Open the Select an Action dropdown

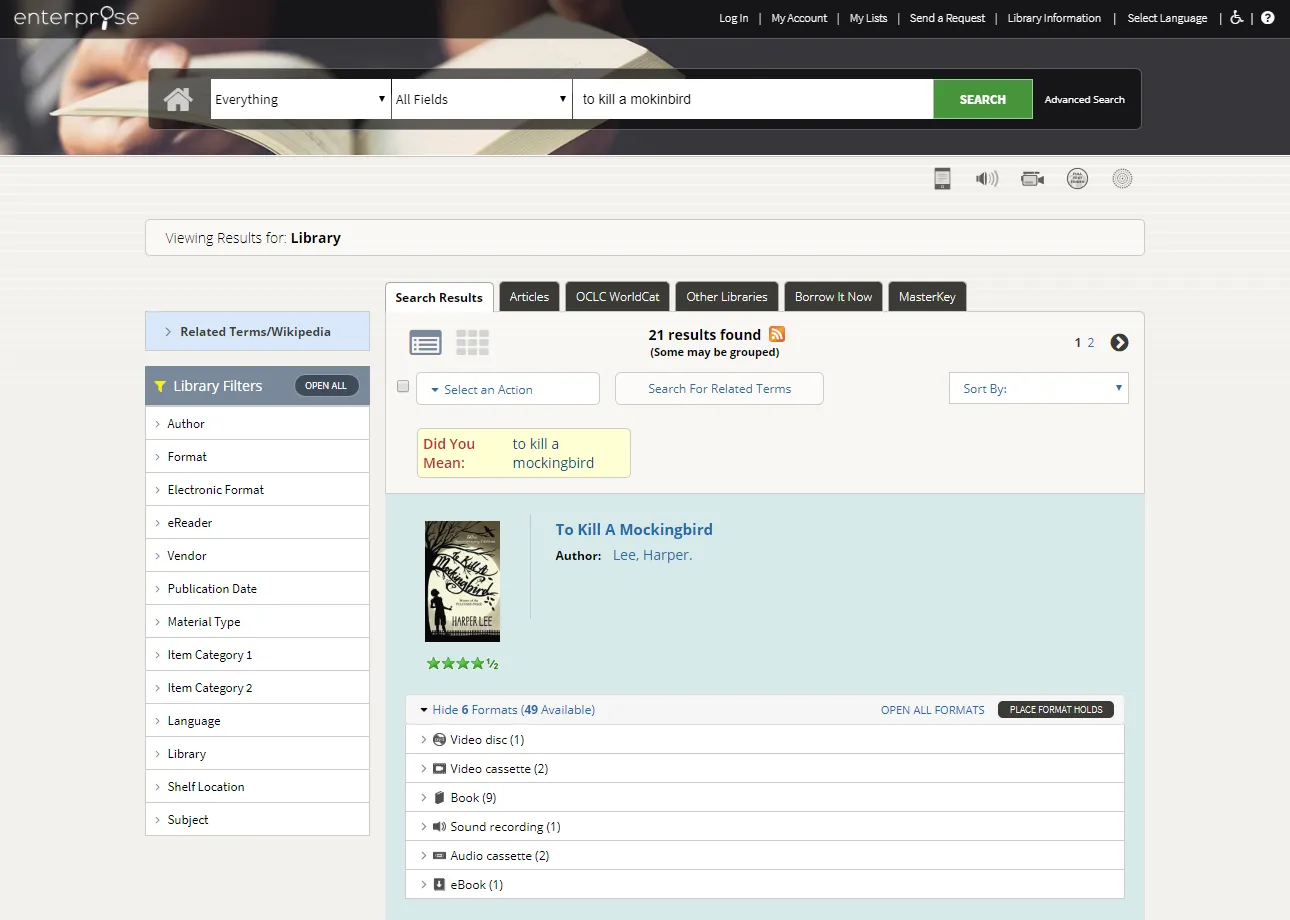[508, 389]
